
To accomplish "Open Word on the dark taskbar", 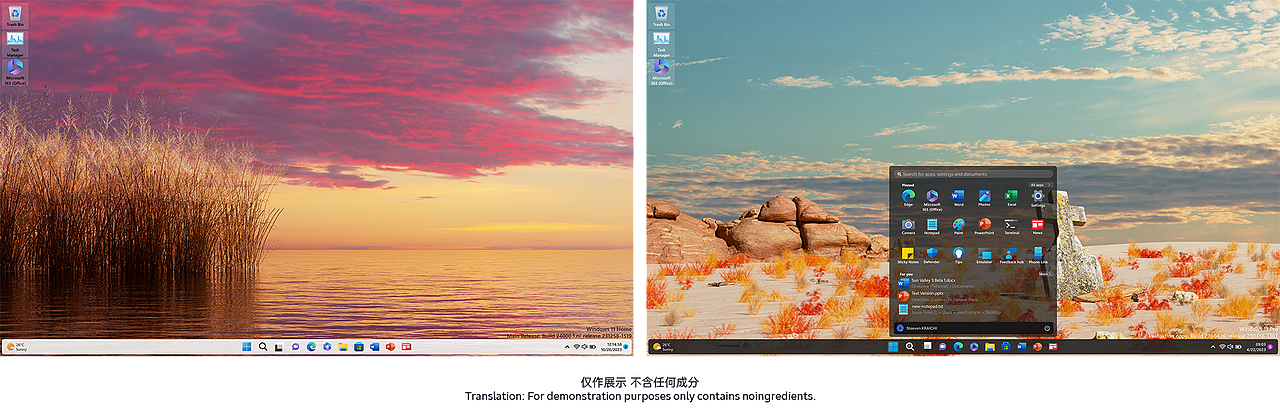I will pyautogui.click(x=1021, y=346).
